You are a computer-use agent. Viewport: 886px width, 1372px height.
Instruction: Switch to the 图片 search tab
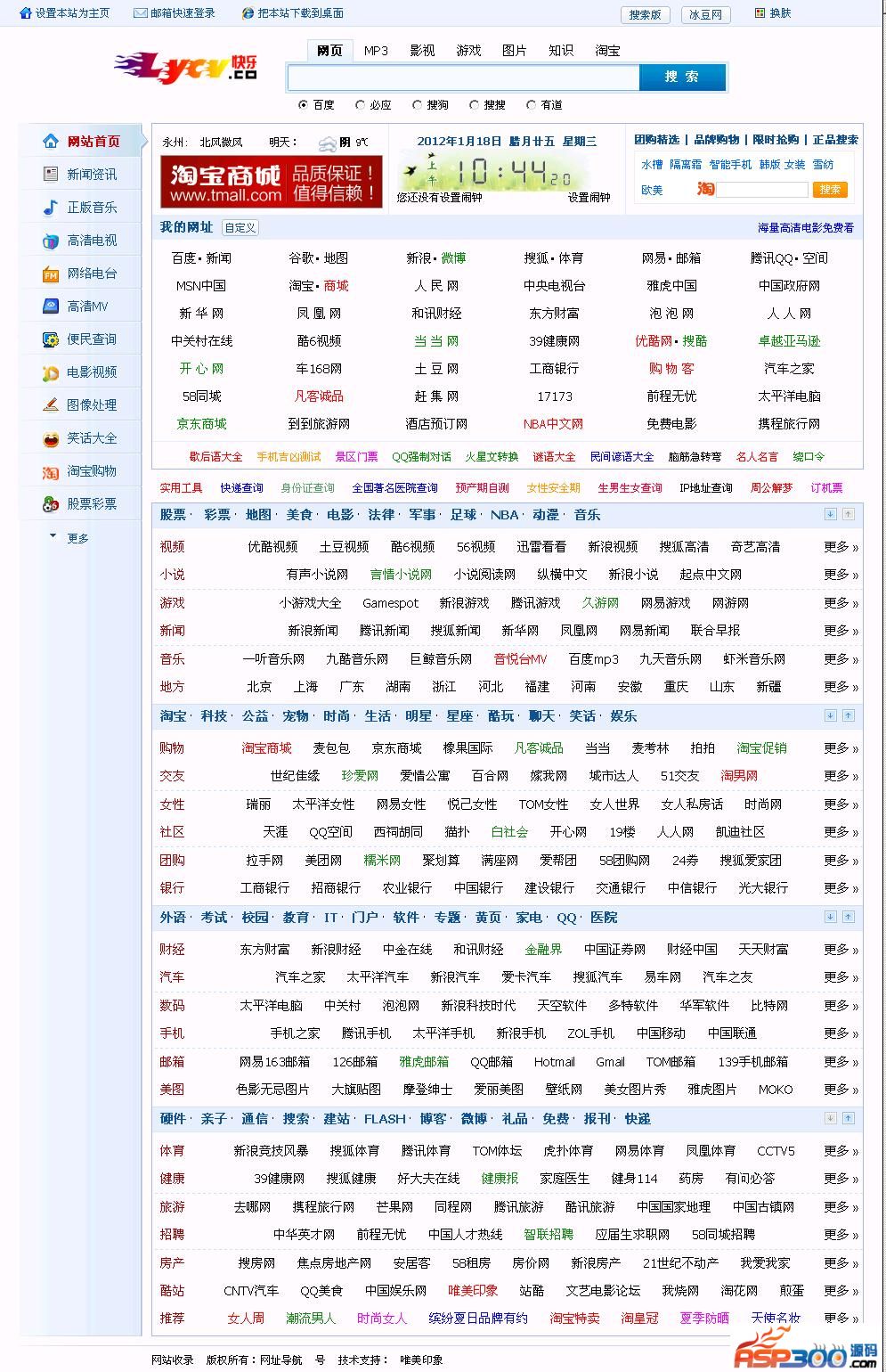(x=515, y=51)
